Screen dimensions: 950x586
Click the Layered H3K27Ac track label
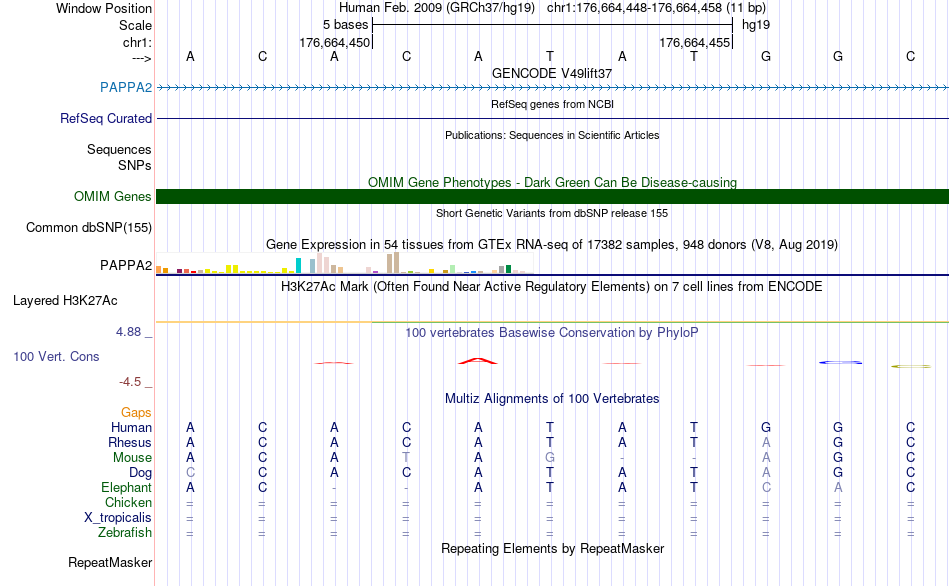[x=65, y=301]
